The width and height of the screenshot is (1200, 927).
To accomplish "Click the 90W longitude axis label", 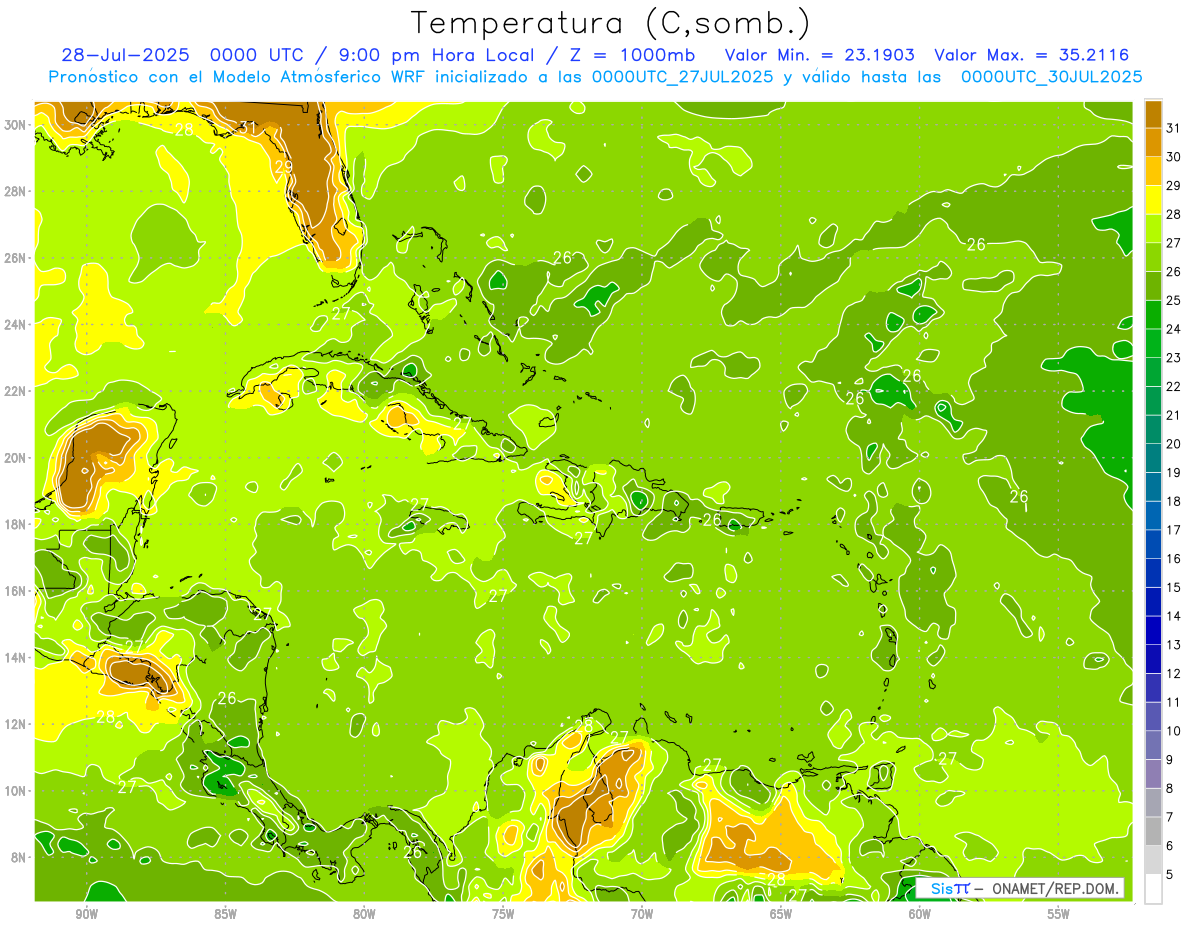I will pyautogui.click(x=86, y=915).
